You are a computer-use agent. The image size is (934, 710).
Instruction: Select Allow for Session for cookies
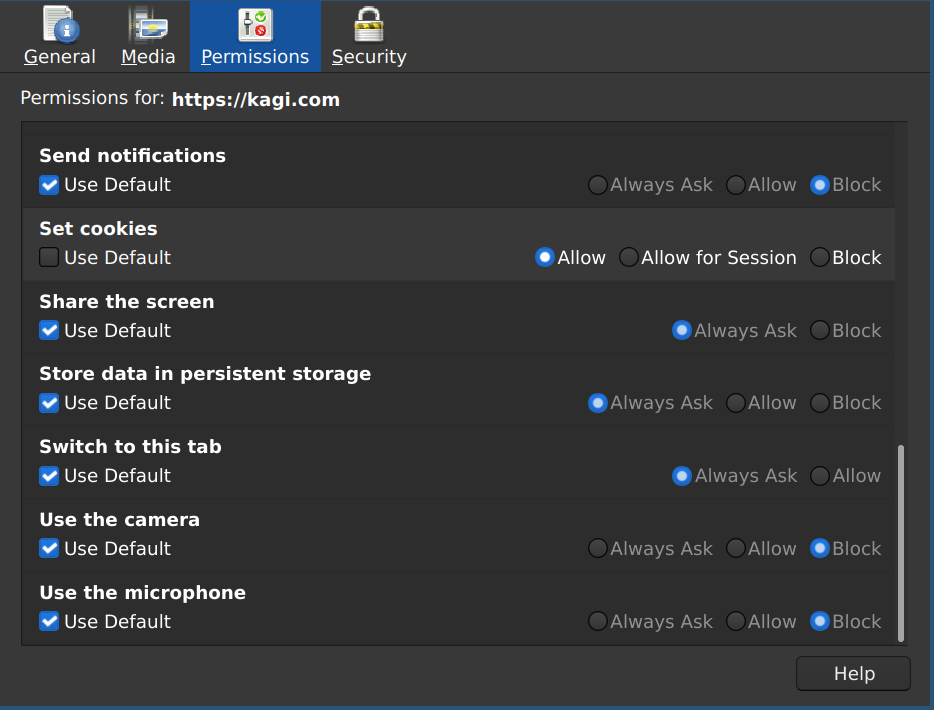click(x=629, y=258)
